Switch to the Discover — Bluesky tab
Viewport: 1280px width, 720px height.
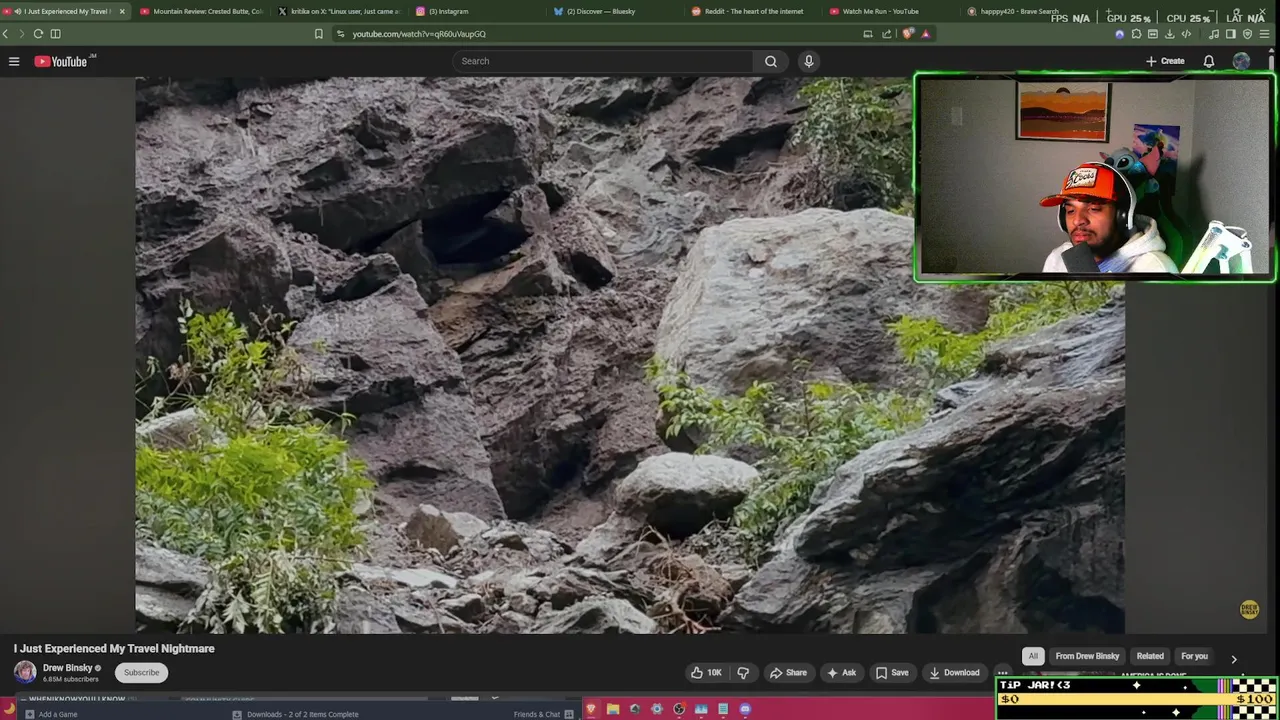615,11
